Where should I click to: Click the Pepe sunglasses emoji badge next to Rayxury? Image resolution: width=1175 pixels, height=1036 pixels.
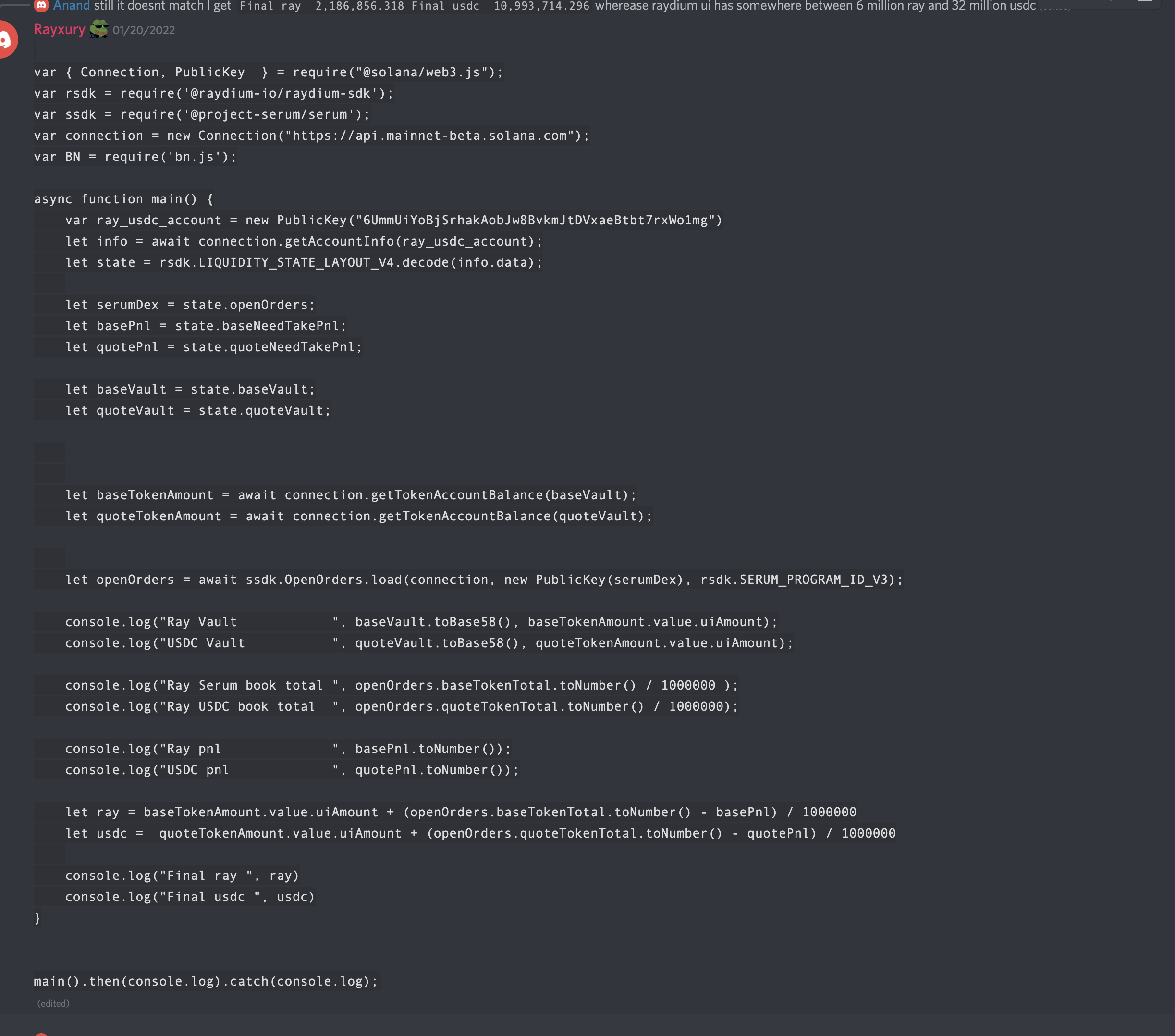point(99,29)
